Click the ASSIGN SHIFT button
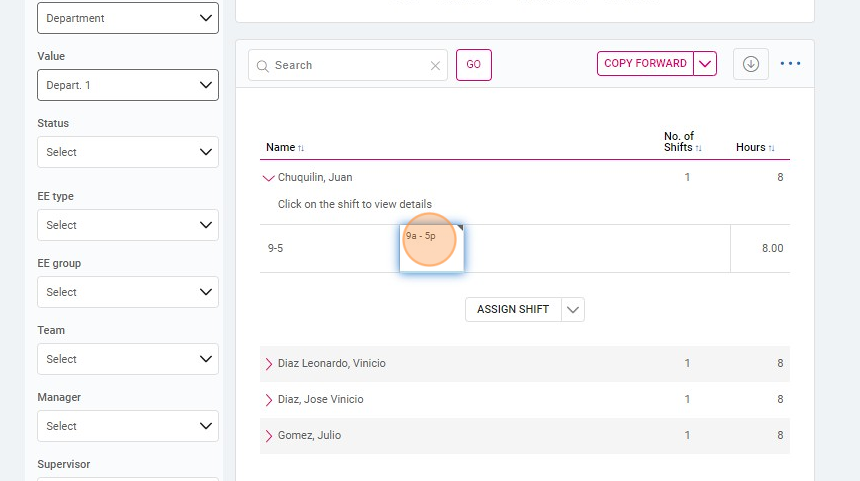The image size is (860, 481). [513, 309]
